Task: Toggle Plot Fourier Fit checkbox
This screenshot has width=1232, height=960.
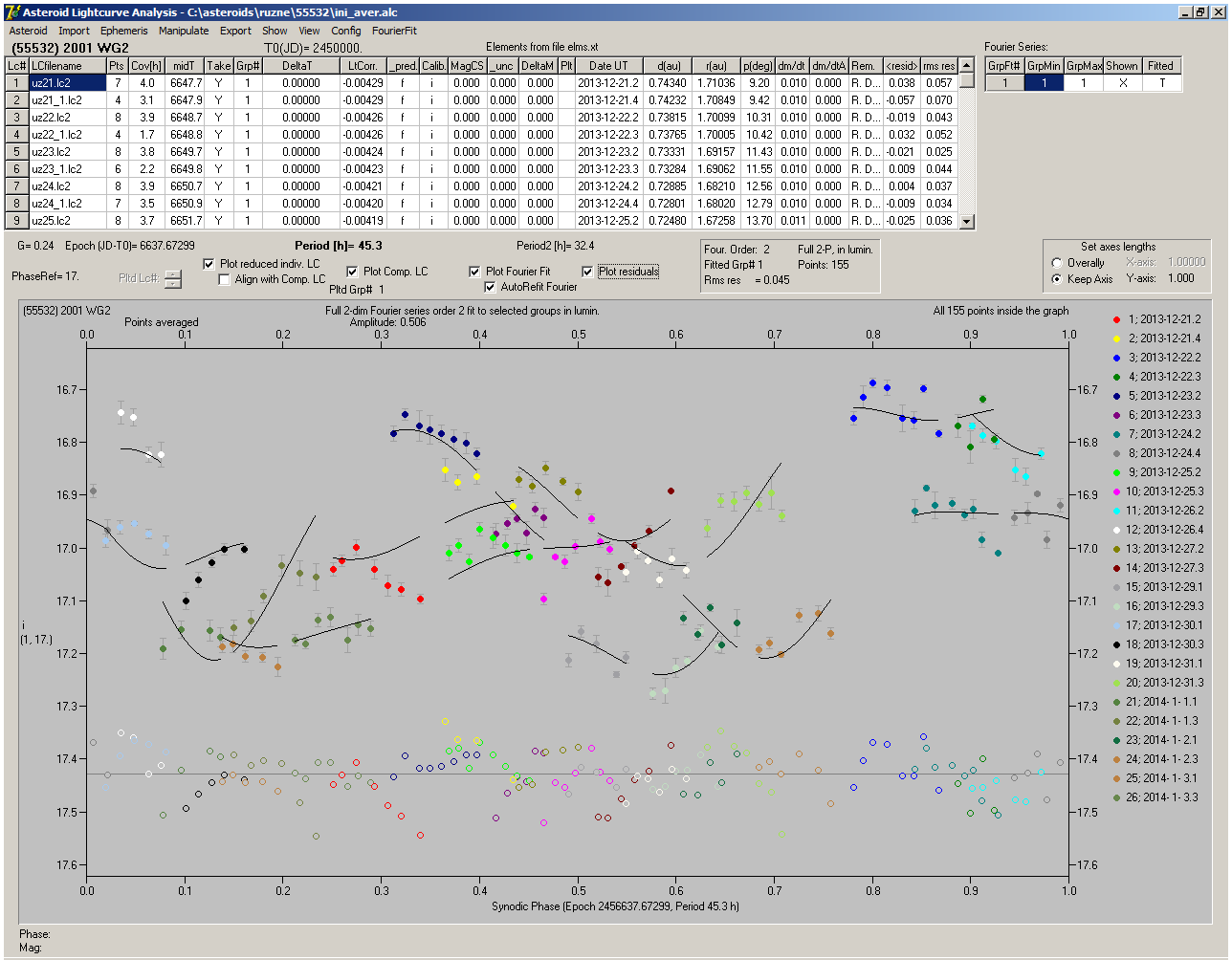Action: click(474, 272)
